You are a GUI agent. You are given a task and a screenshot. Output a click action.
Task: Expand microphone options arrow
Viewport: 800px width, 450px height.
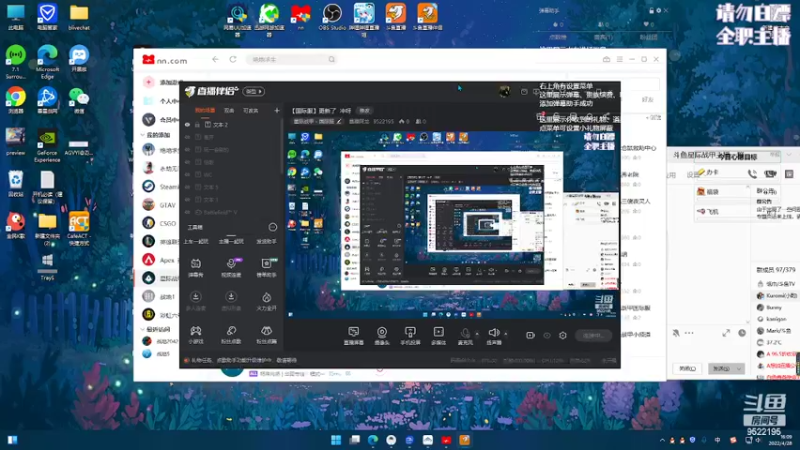(x=477, y=334)
